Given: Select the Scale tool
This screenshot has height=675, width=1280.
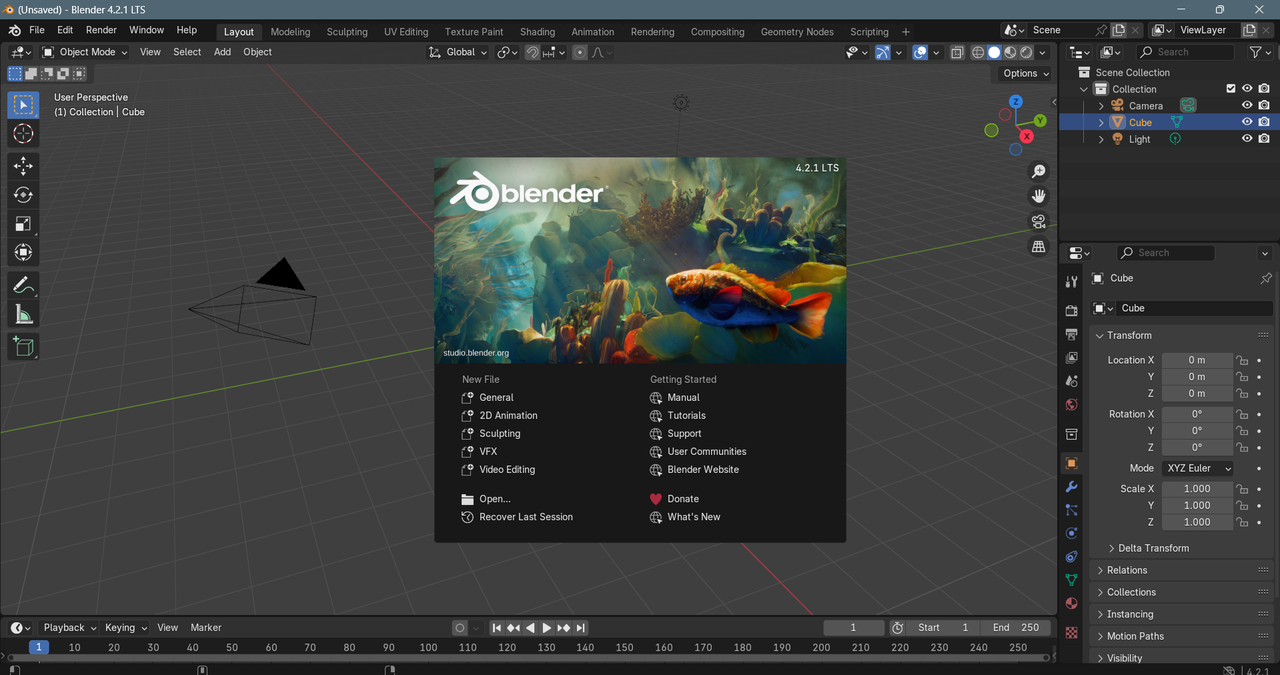Looking at the screenshot, I should point(23,224).
